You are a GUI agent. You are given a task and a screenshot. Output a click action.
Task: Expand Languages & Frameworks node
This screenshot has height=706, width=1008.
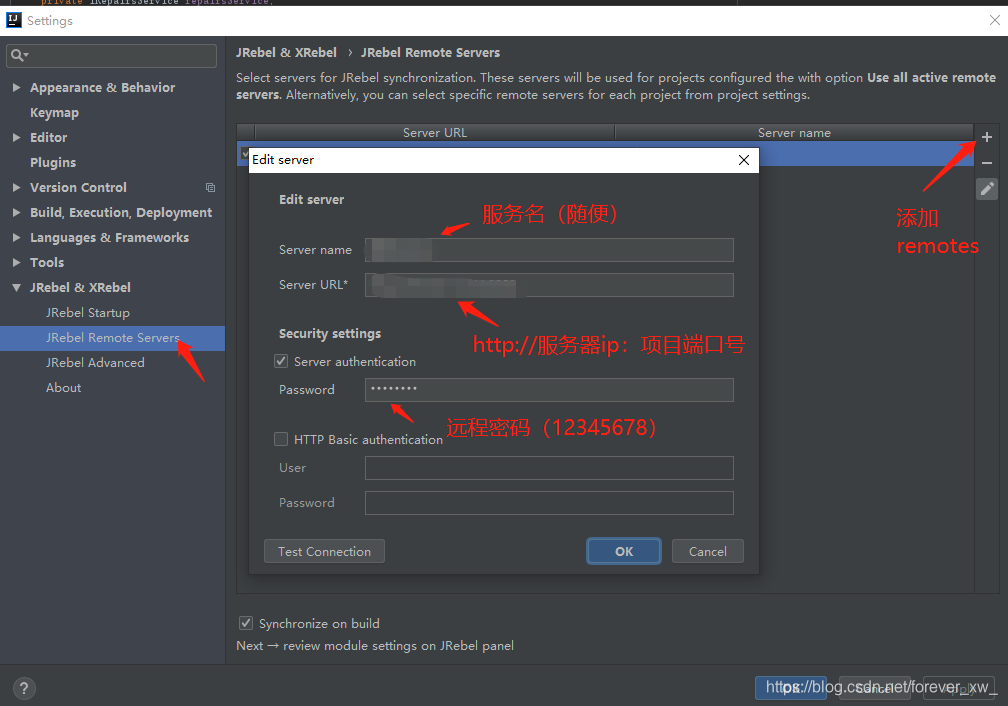point(17,238)
